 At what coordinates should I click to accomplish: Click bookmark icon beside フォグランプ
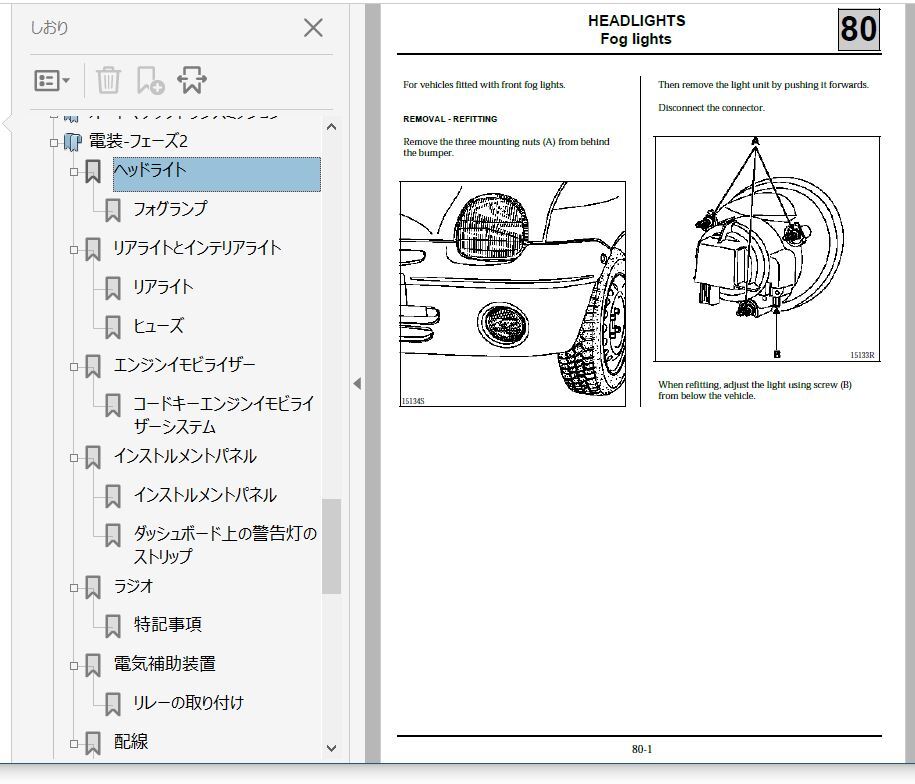point(113,210)
